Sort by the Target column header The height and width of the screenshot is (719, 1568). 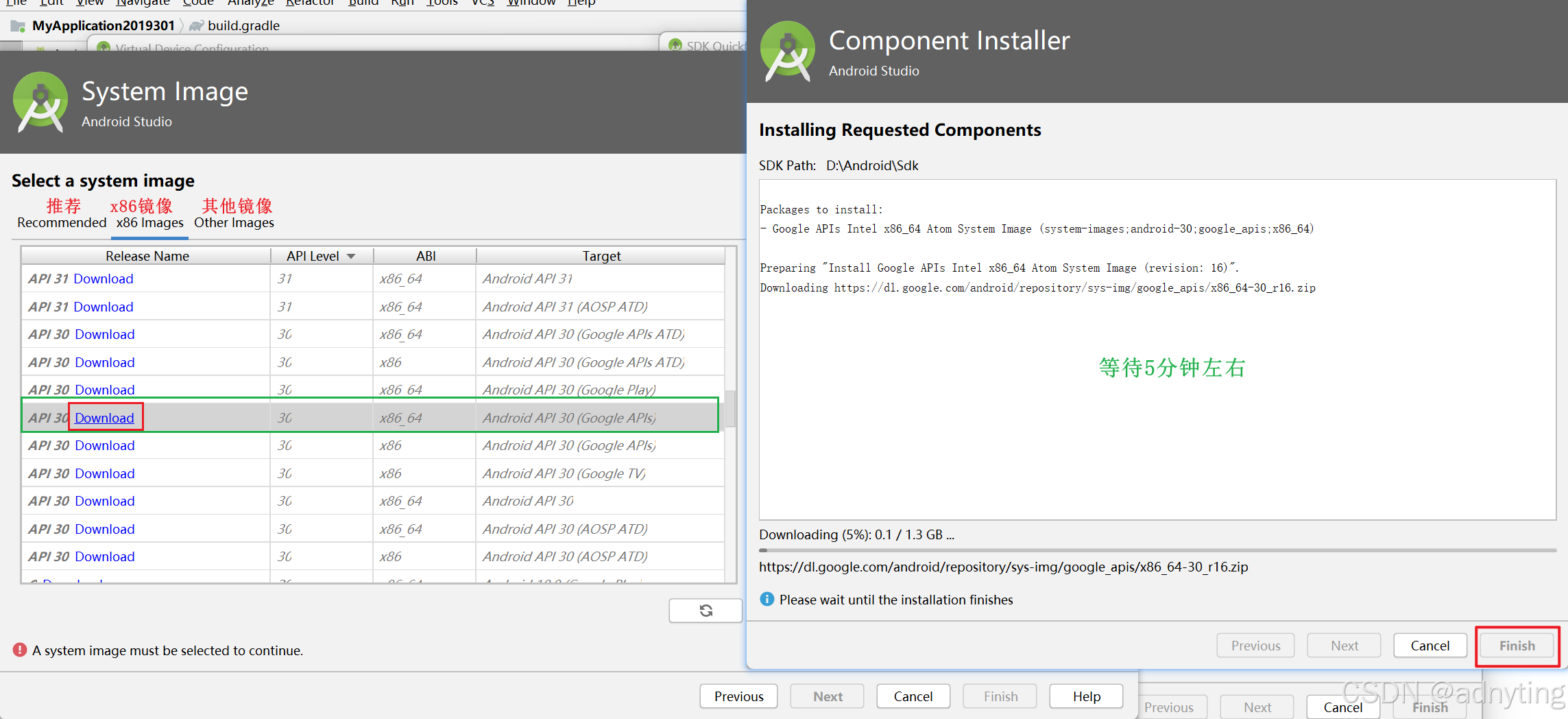[x=601, y=256]
